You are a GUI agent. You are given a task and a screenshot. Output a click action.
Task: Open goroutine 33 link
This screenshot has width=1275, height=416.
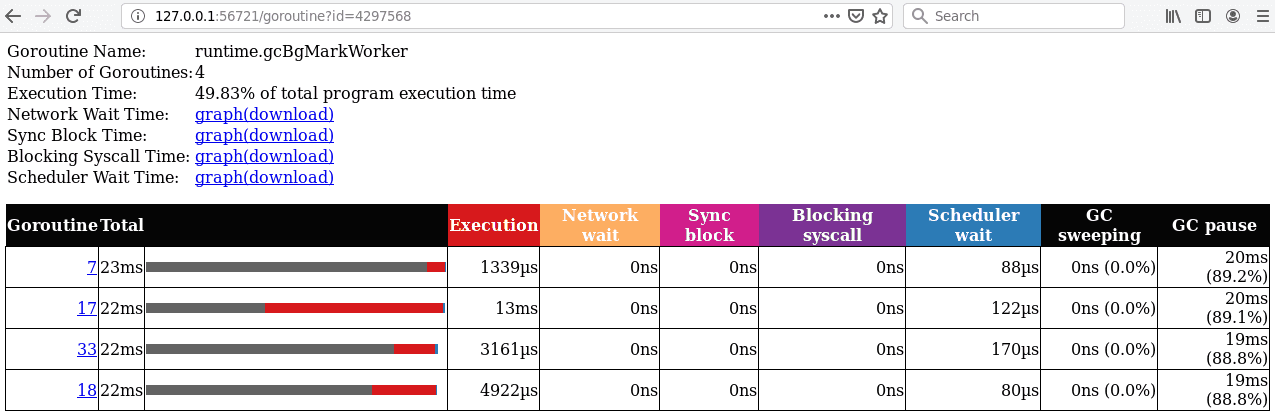pos(87,349)
